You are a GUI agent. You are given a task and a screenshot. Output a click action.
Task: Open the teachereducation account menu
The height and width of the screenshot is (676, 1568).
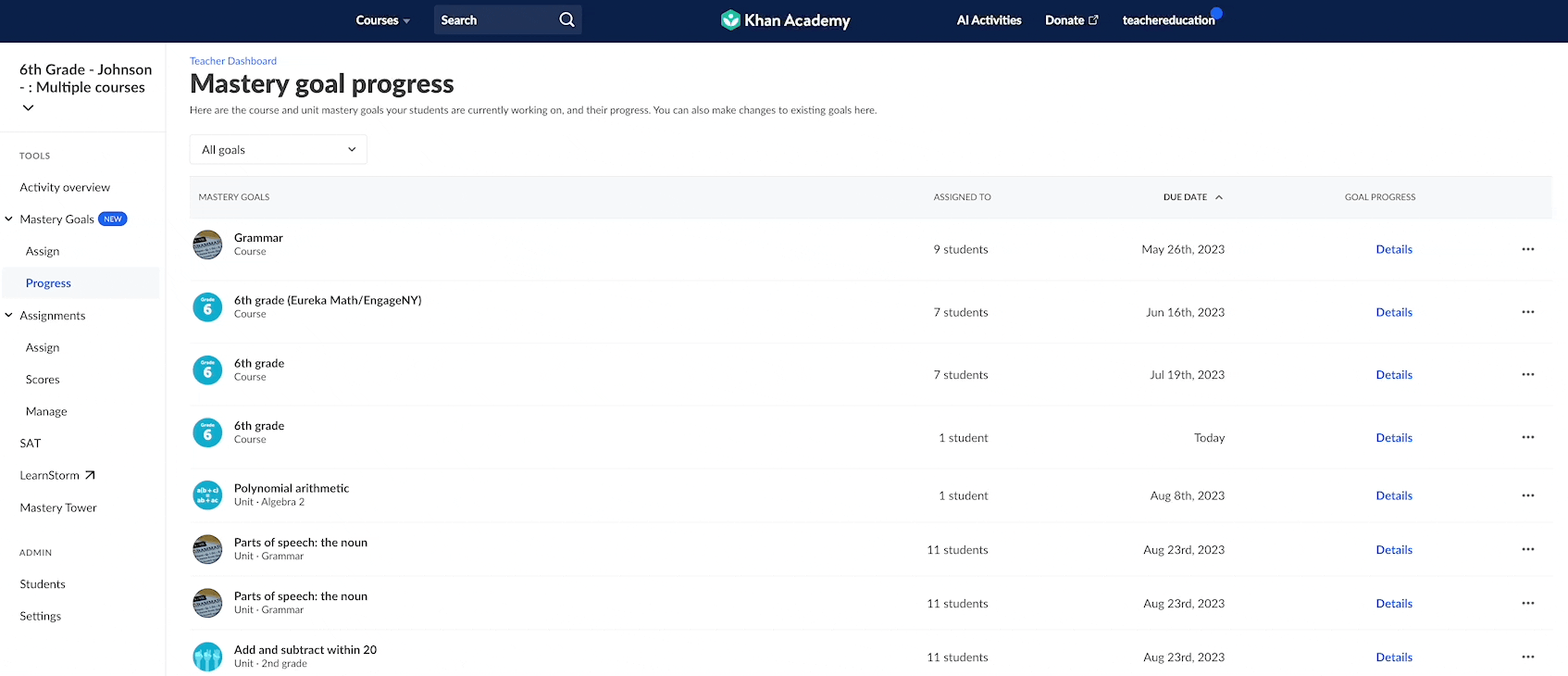click(x=1168, y=20)
